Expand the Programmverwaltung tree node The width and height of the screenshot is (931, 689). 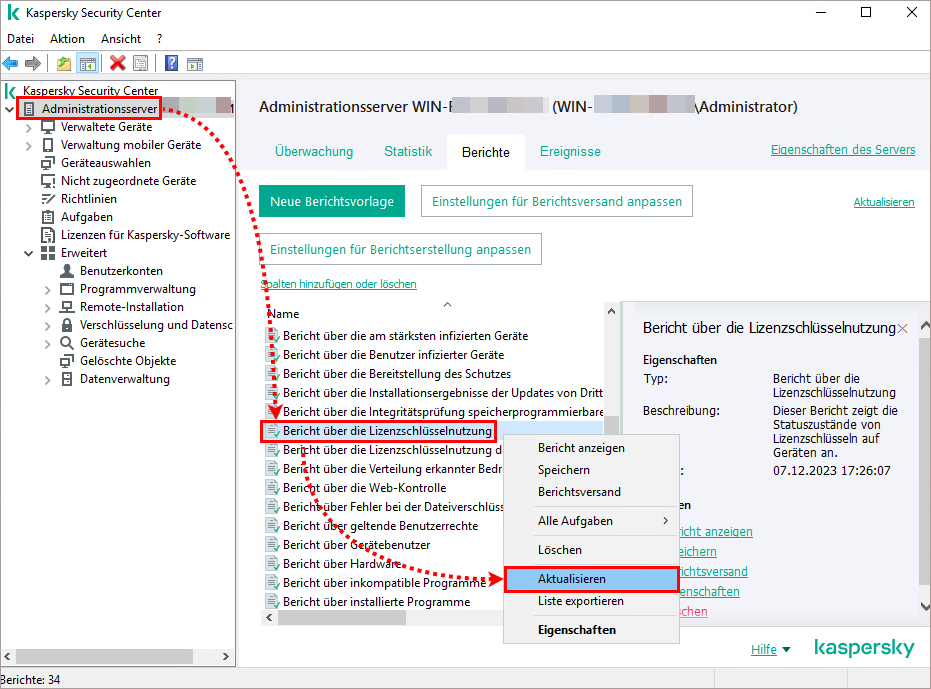click(x=48, y=289)
